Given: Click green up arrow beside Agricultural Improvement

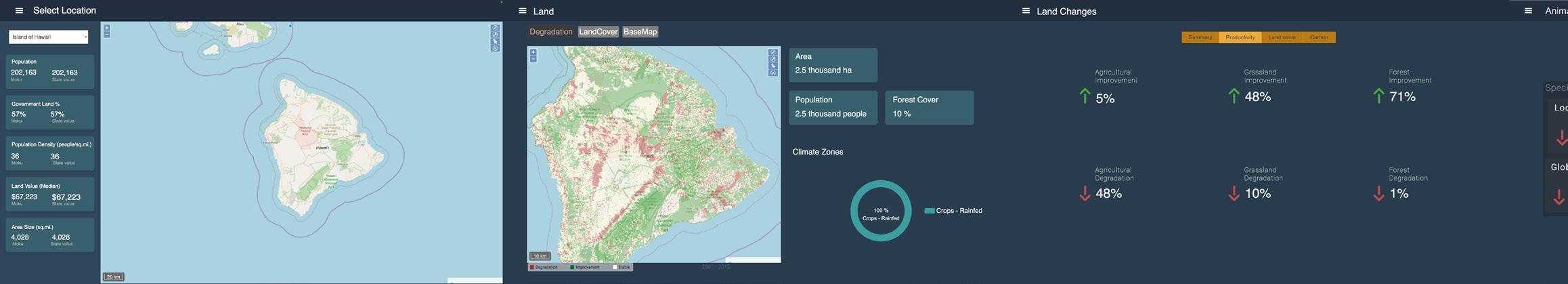Looking at the screenshot, I should 1085,96.
